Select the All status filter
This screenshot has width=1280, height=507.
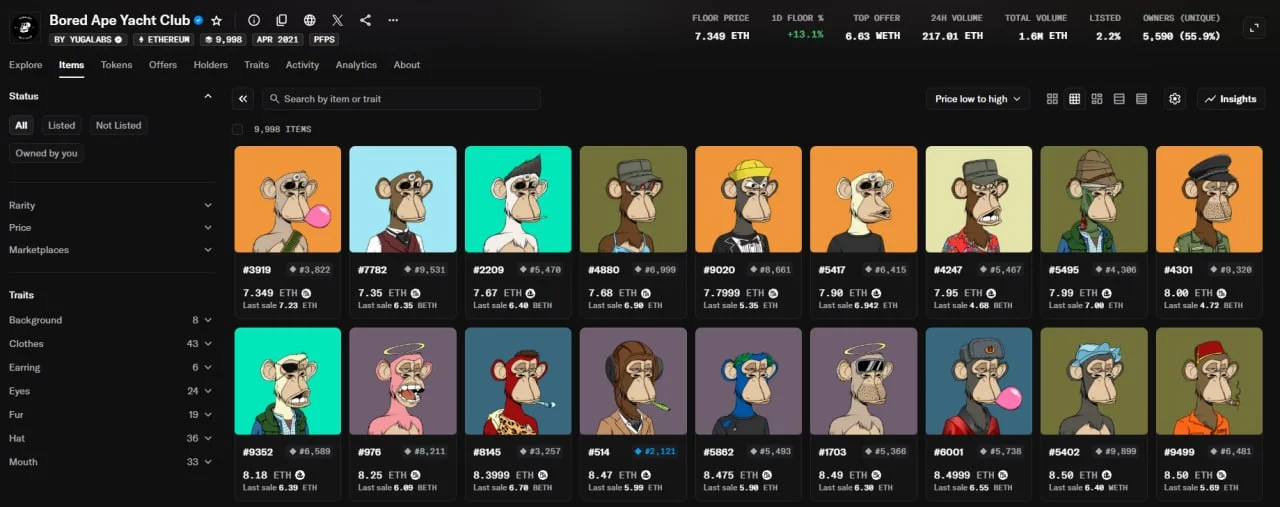21,125
